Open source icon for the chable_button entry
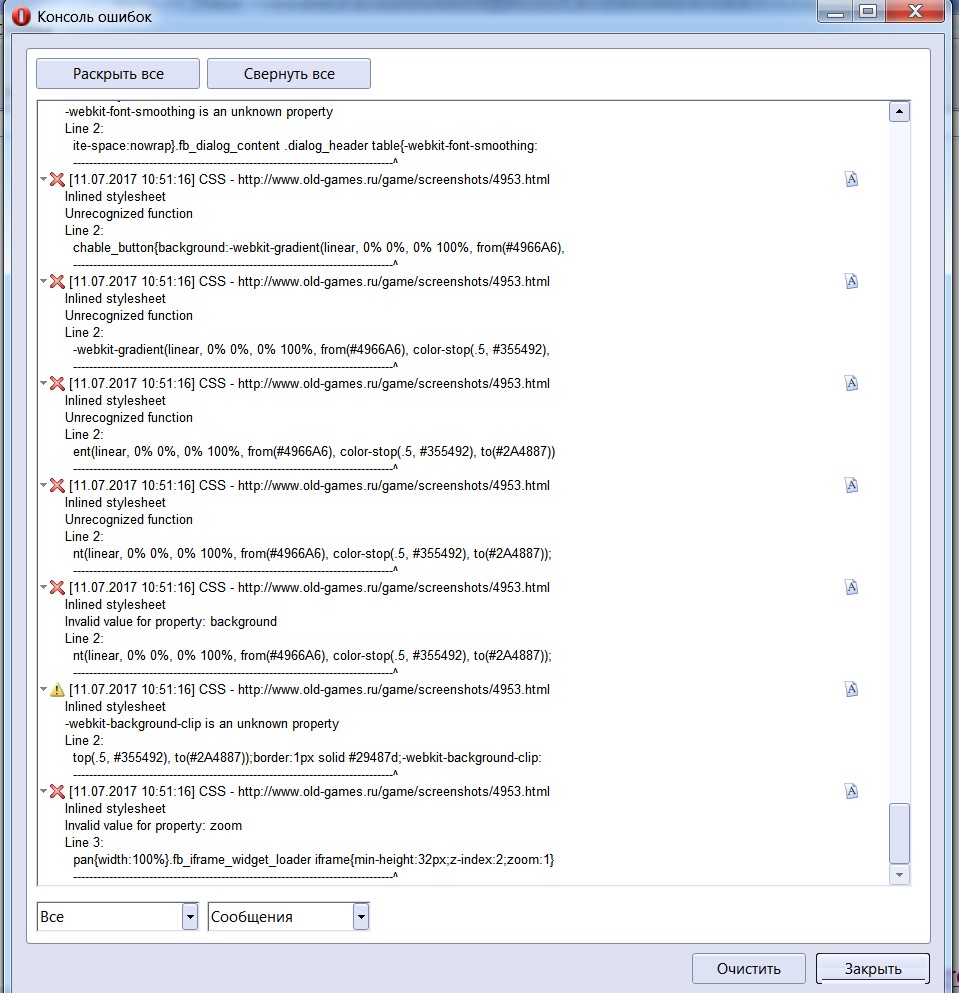 click(x=851, y=179)
